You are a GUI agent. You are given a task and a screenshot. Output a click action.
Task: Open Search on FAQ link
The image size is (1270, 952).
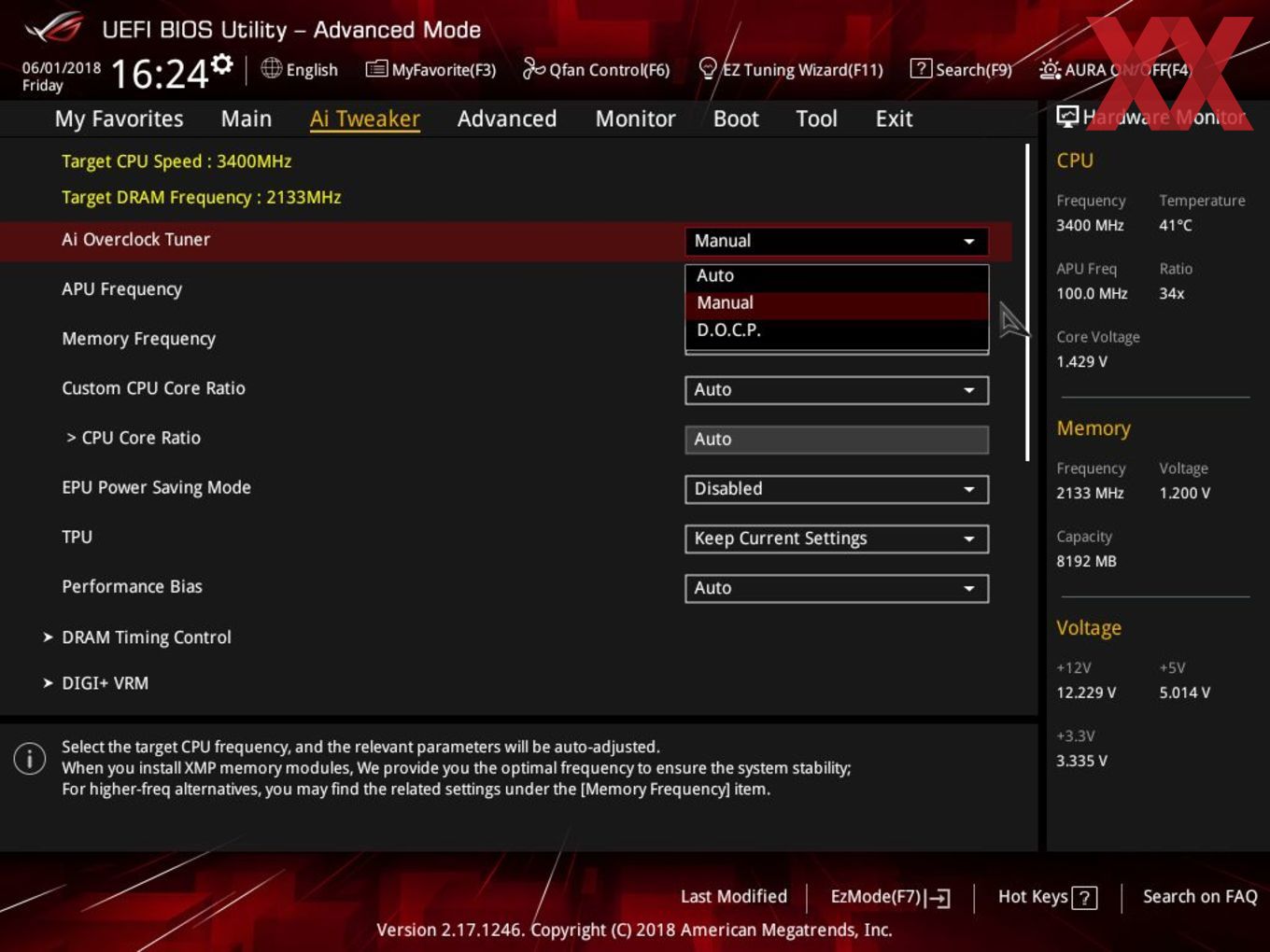1200,896
